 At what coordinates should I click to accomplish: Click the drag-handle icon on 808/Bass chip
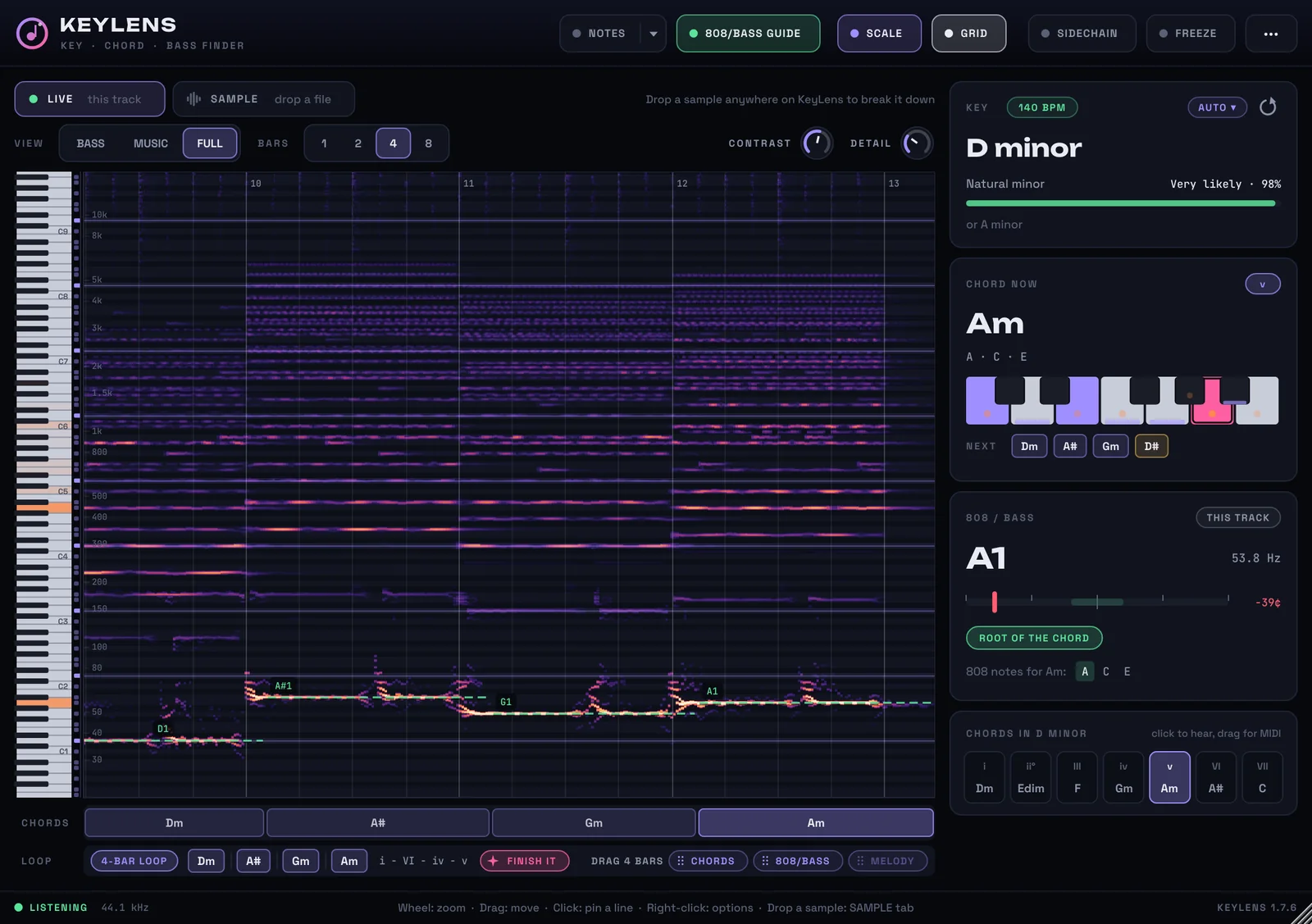point(765,861)
